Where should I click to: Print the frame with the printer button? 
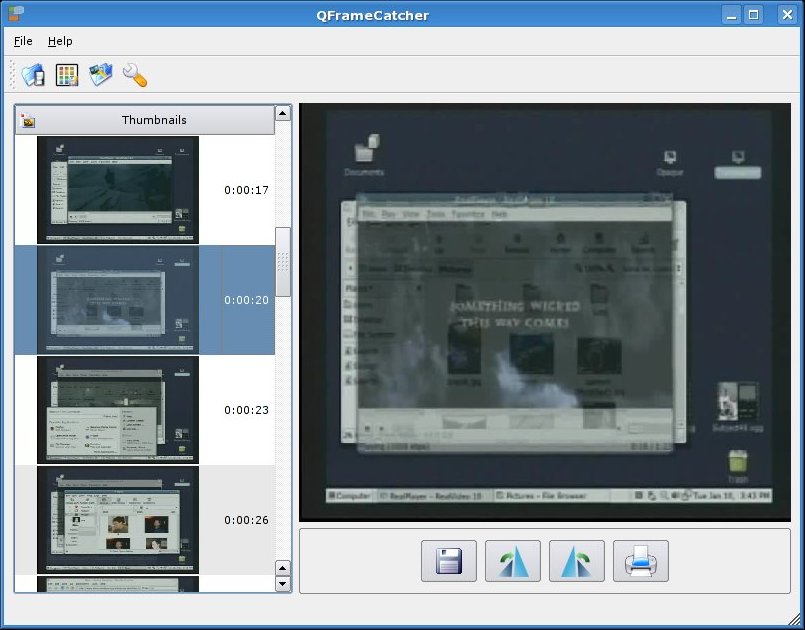641,561
